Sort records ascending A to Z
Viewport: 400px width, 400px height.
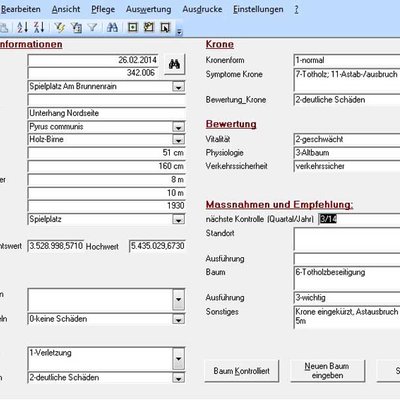click(23, 27)
